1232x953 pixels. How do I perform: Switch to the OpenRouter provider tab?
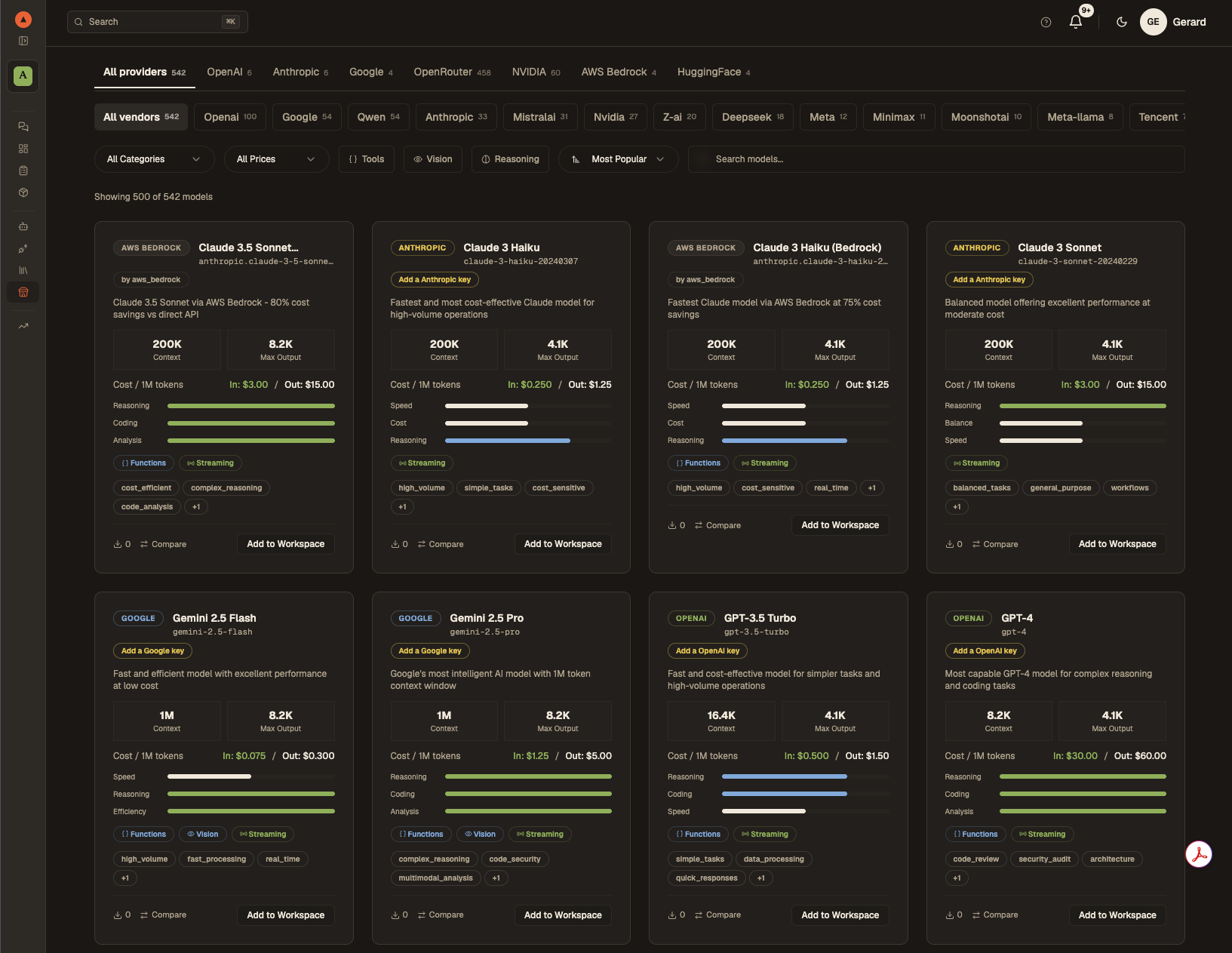(x=452, y=72)
